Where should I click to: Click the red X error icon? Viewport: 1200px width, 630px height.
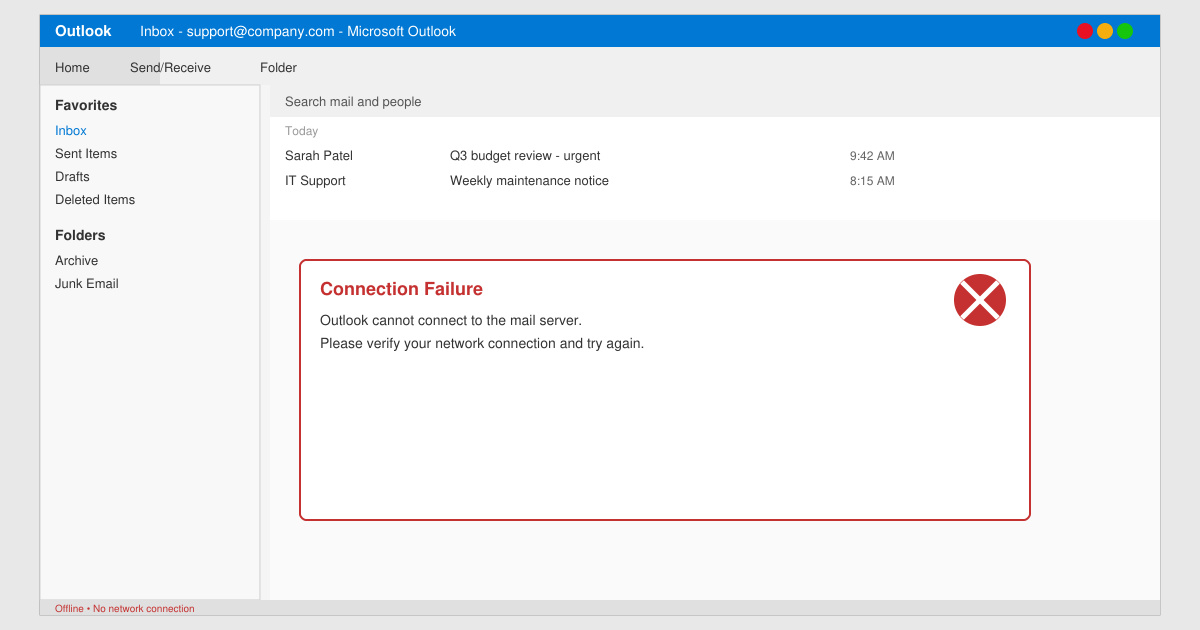pos(980,300)
